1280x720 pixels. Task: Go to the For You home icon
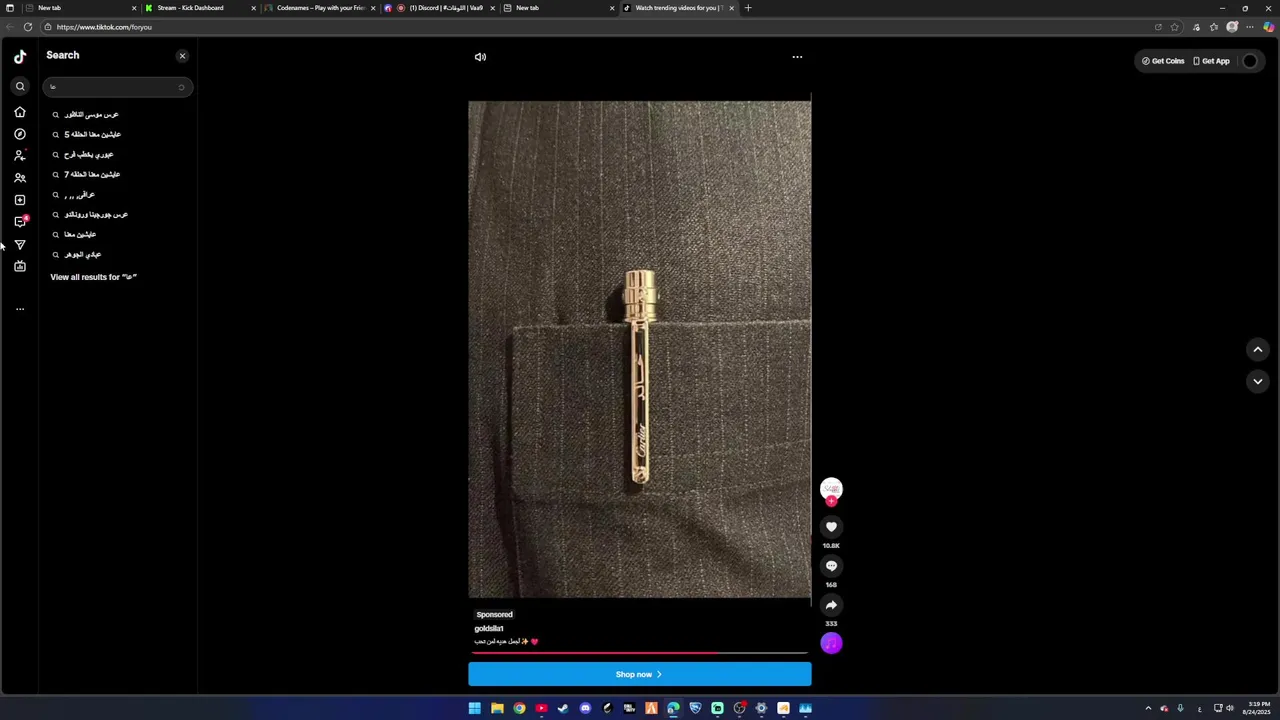pyautogui.click(x=20, y=112)
